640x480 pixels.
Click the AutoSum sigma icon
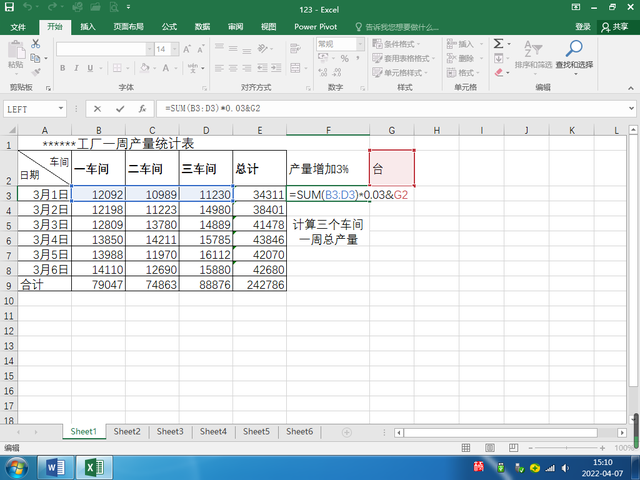click(x=498, y=43)
